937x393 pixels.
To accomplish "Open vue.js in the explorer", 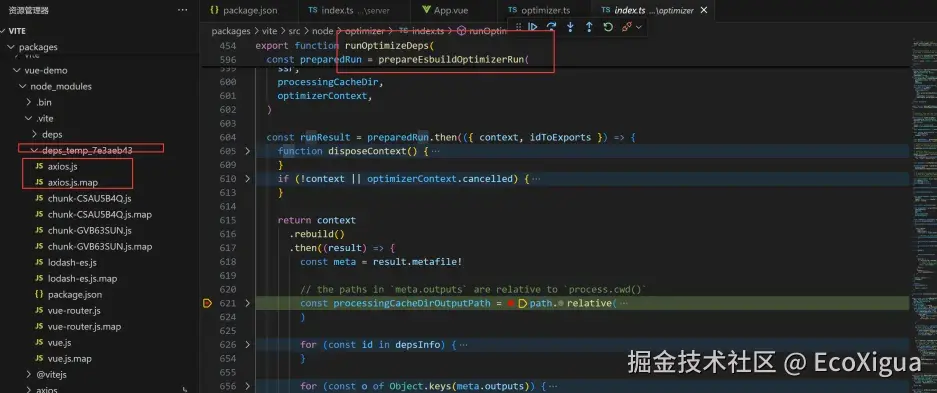I will (60, 343).
